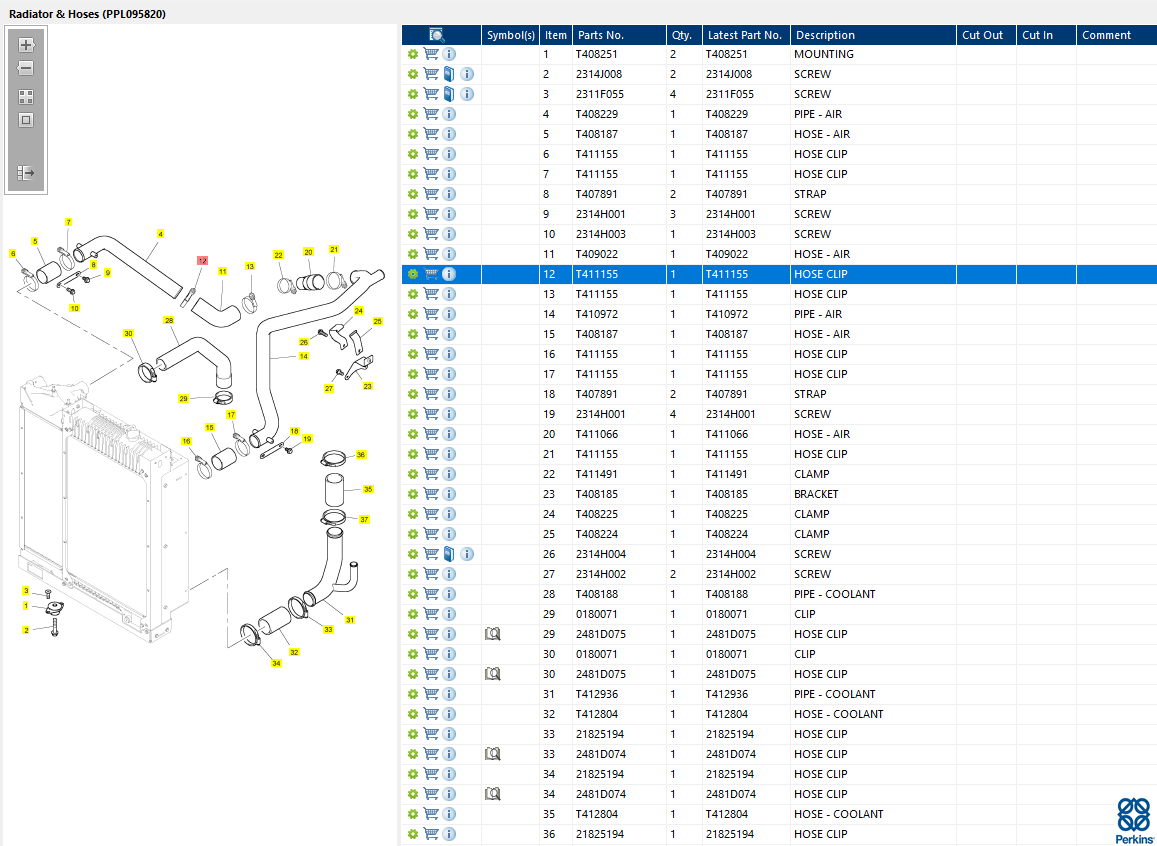Screen dimensions: 1157x846
Task: Click the symbol icon on item 29 2481D075 row
Action: [x=492, y=634]
